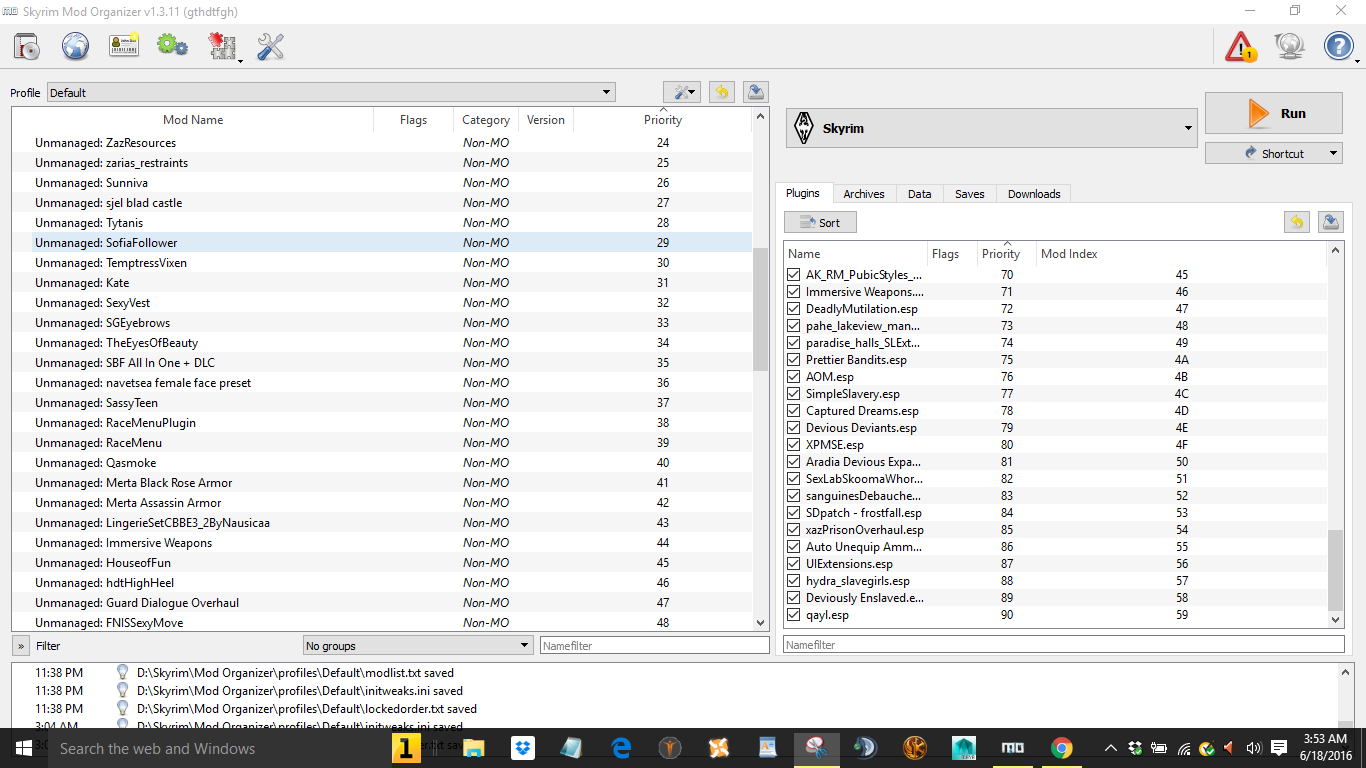
Task: Show hidden system tray icons
Action: (1111, 748)
